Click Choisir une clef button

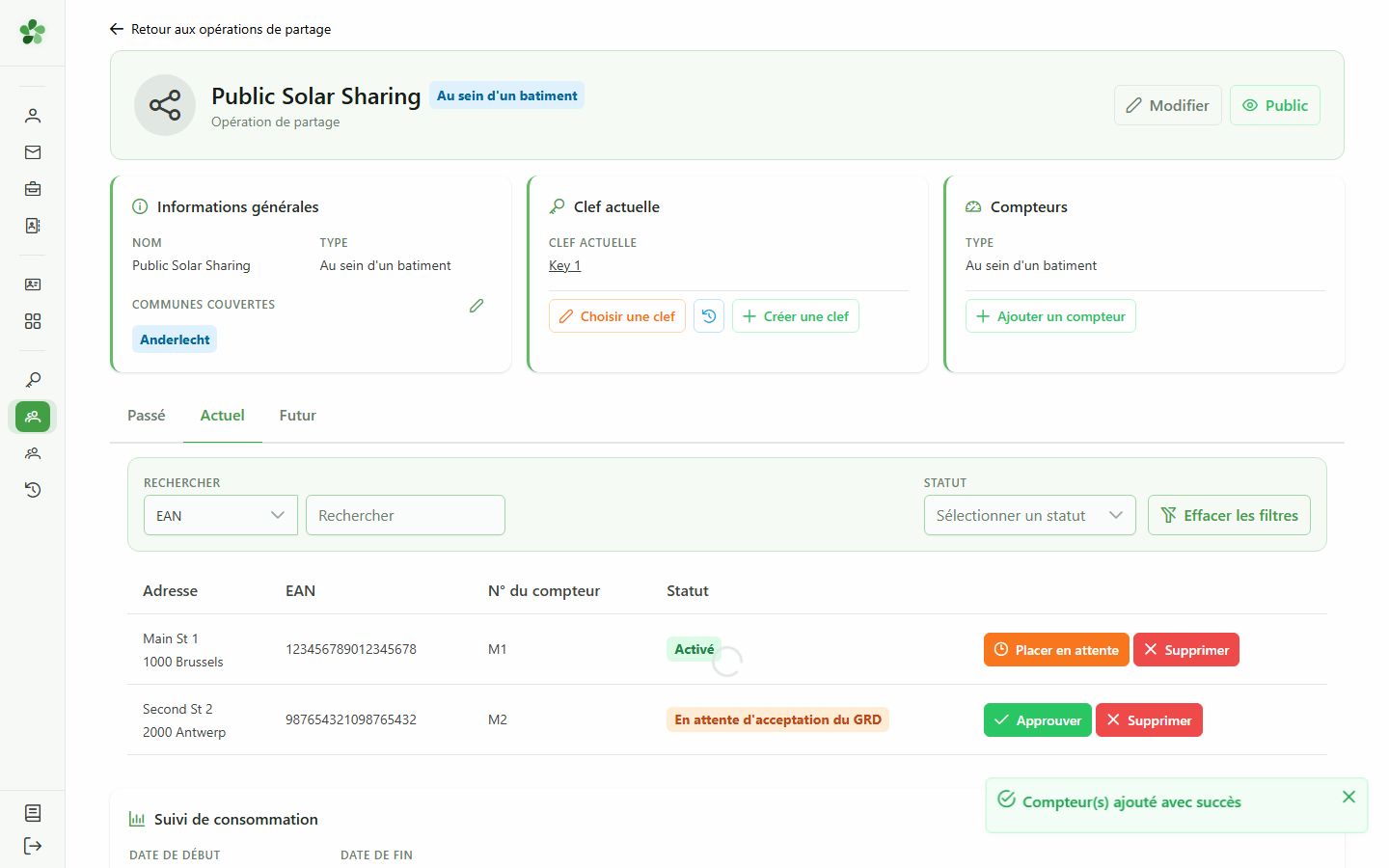click(617, 316)
